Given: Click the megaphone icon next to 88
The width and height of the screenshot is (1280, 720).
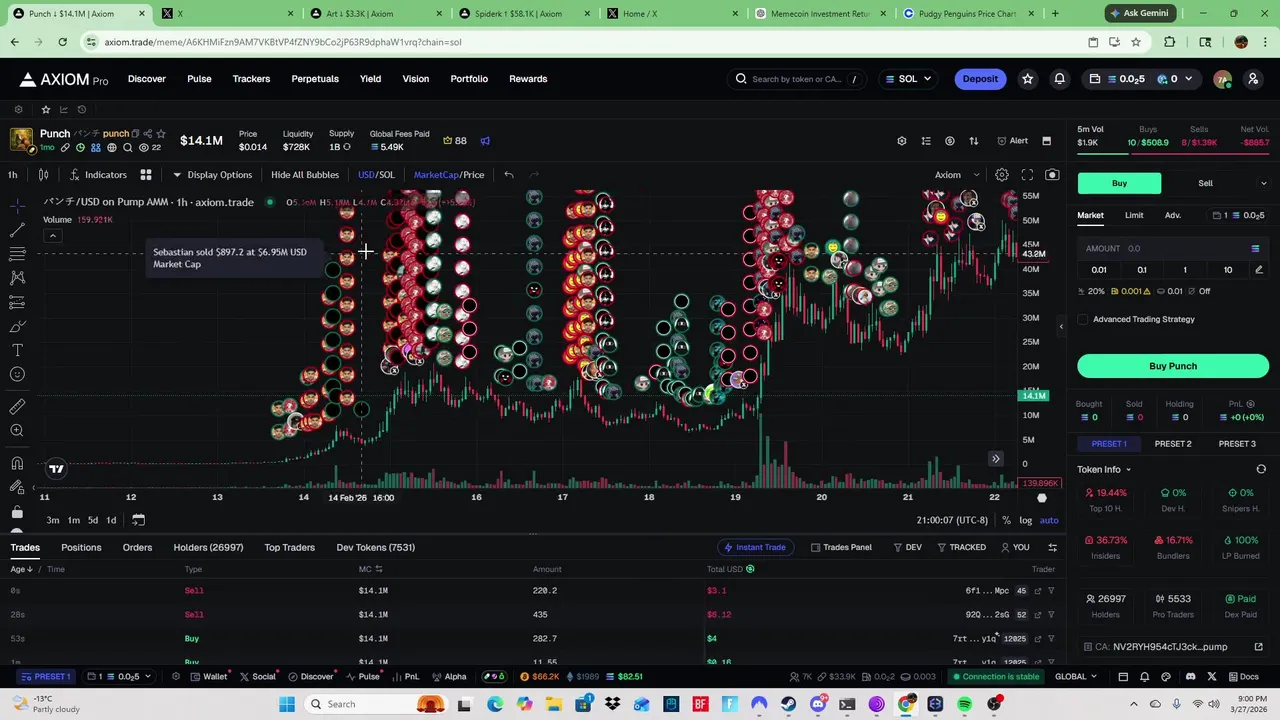Looking at the screenshot, I should tap(485, 141).
